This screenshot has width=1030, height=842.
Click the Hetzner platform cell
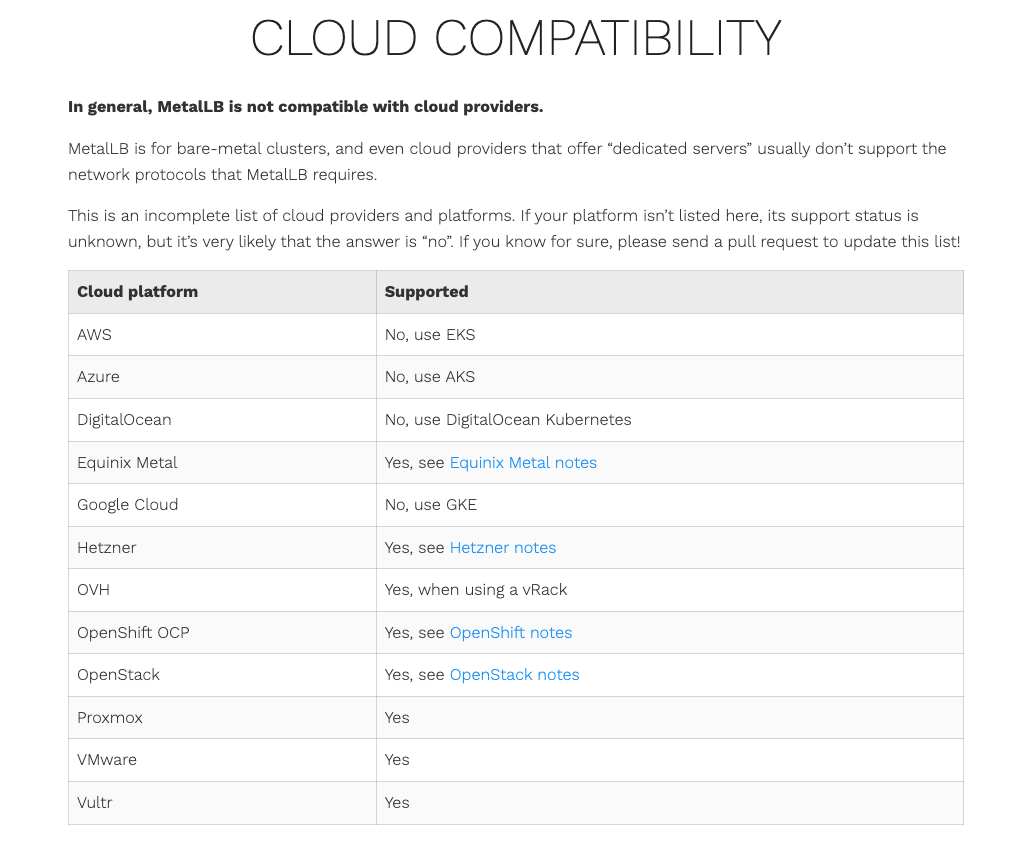(222, 547)
